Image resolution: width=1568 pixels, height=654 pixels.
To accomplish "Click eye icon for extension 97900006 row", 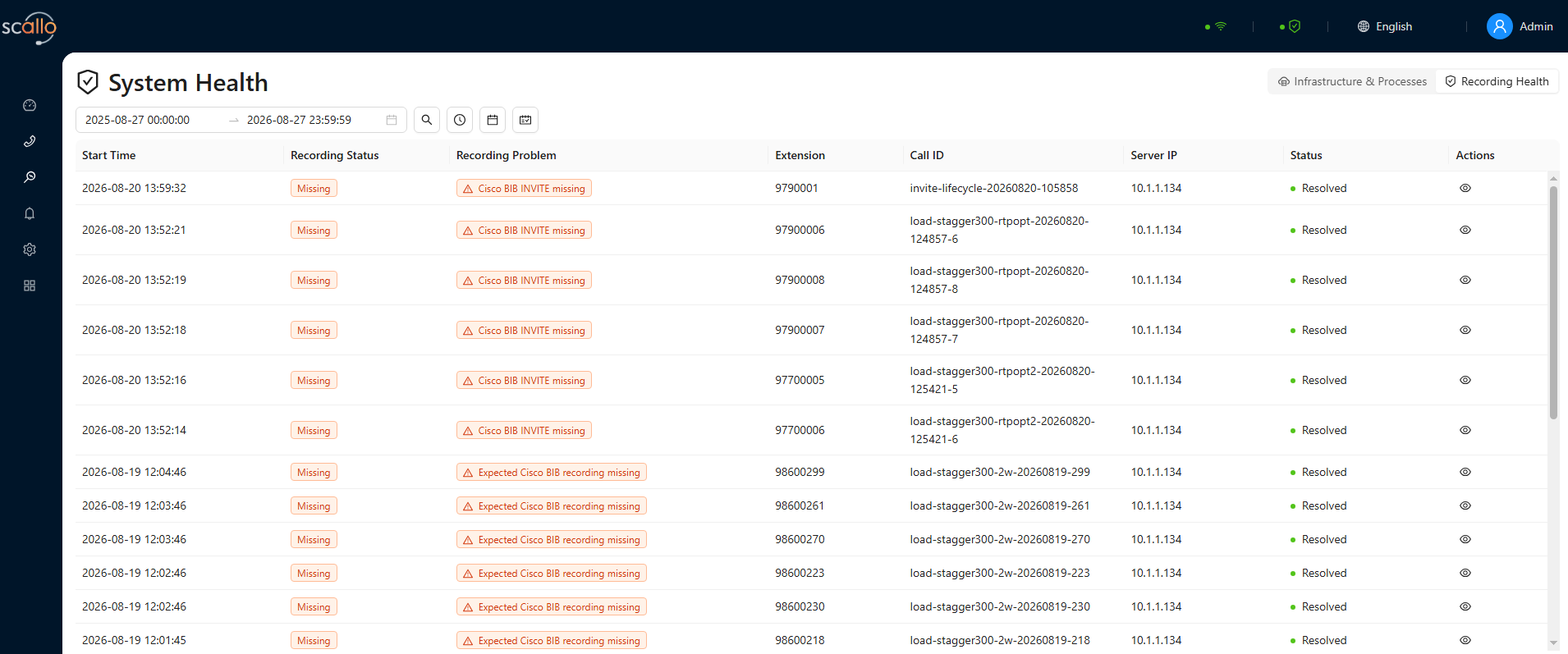I will (1465, 230).
